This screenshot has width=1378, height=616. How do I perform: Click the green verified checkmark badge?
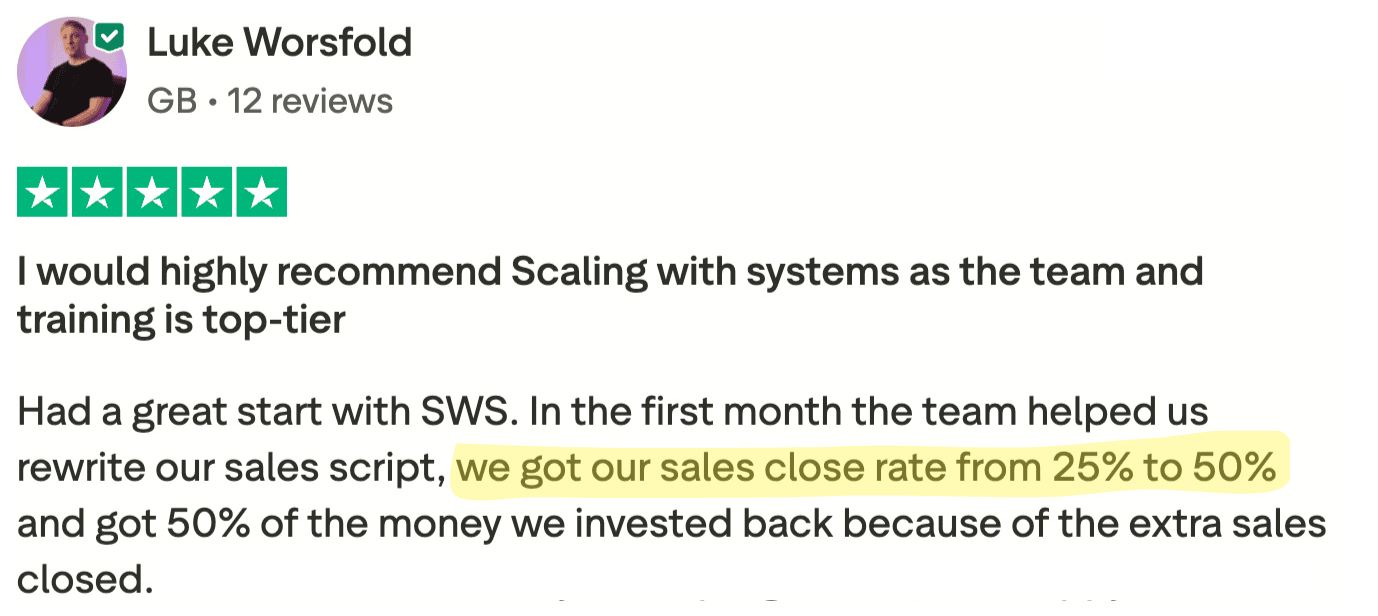coord(110,38)
